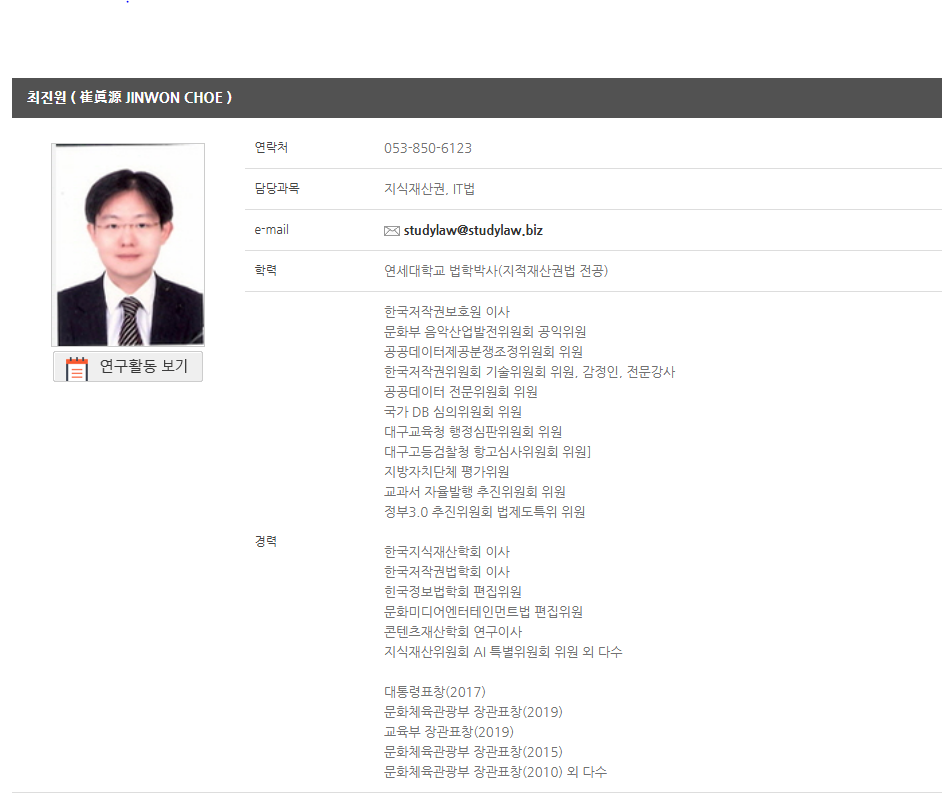Click the 연세대학교 법학박사 education text
952x793 pixels.
tap(495, 271)
